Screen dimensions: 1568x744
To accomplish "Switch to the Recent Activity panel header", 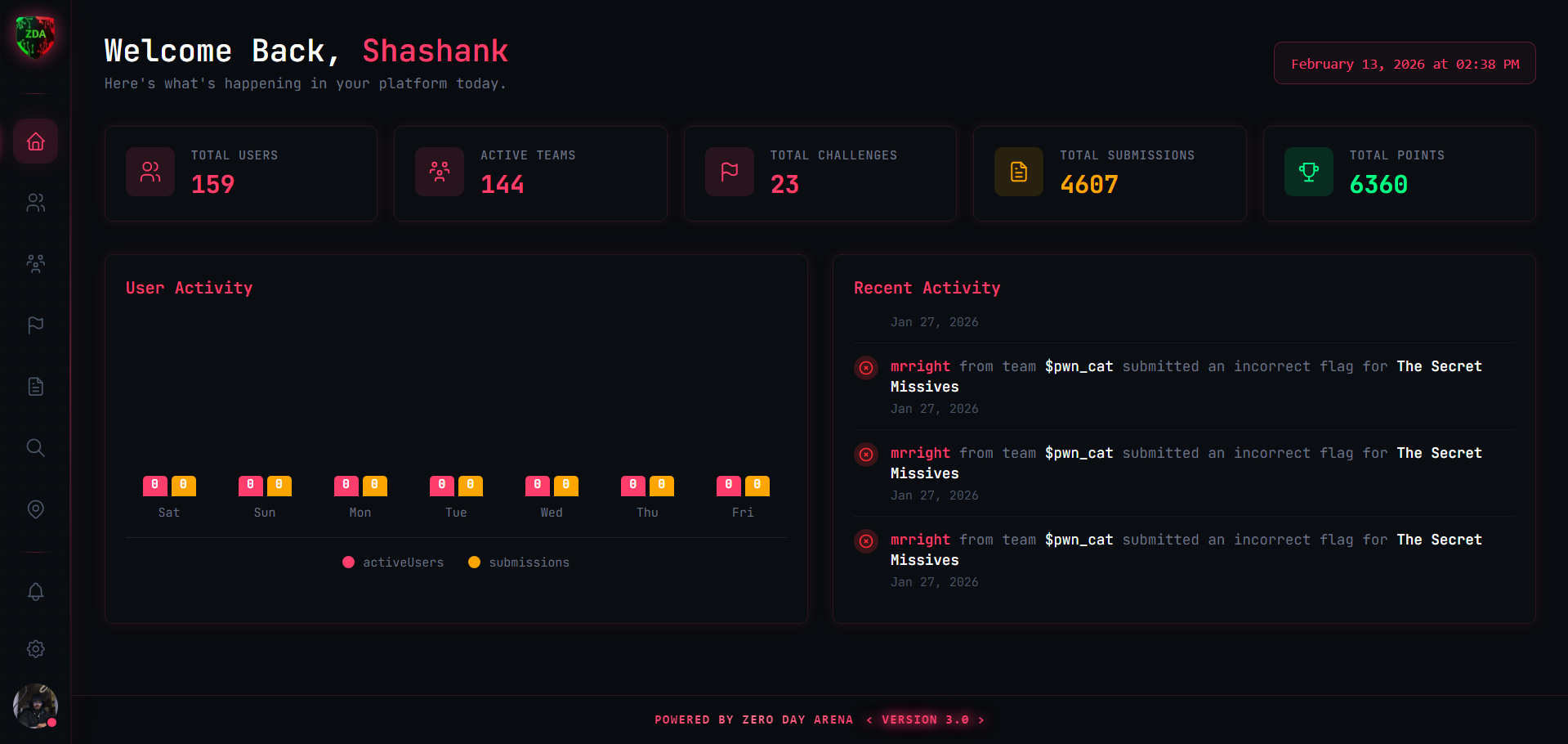I will coord(927,288).
